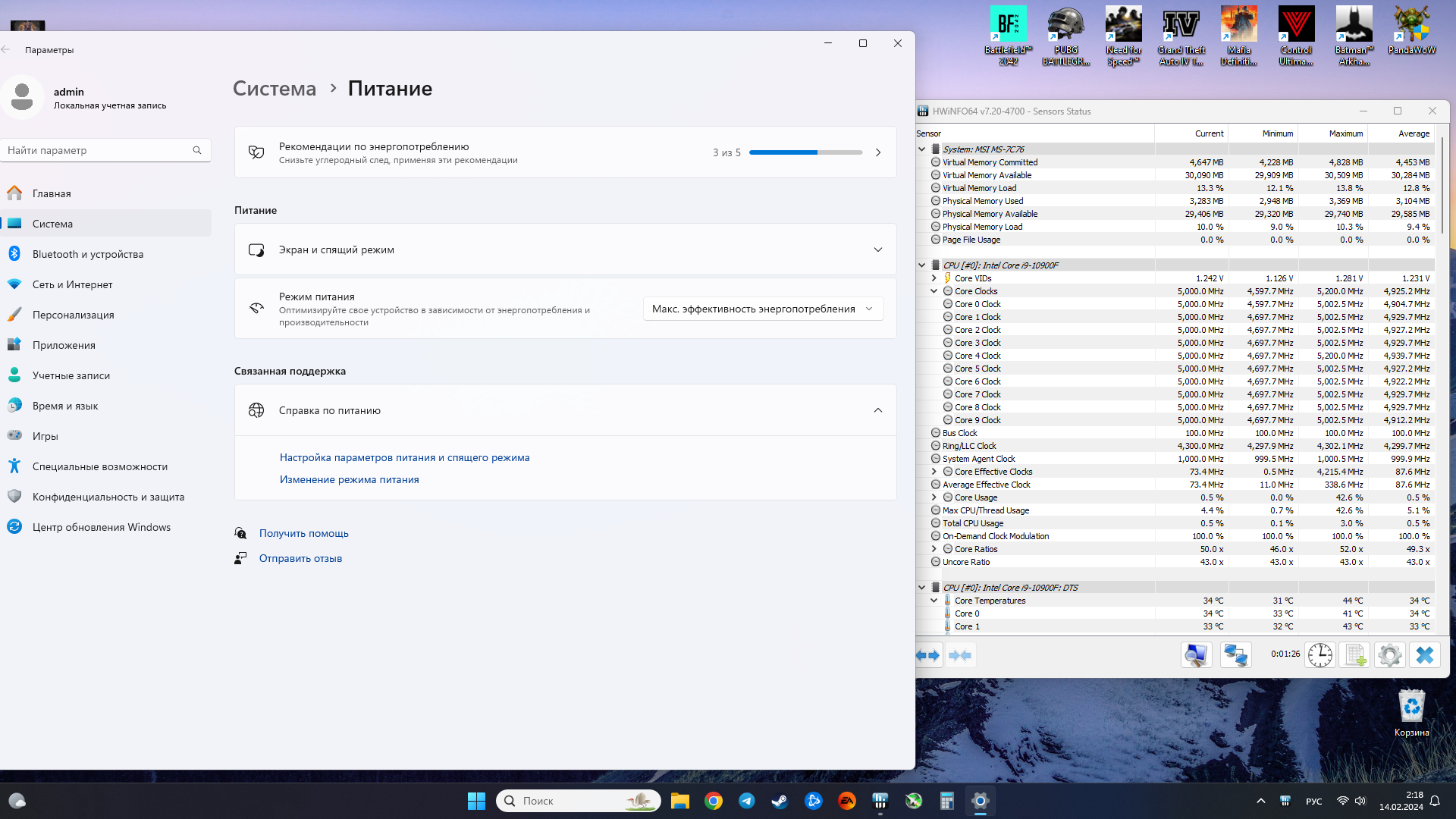This screenshot has width=1456, height=819.
Task: Click the HWiNFO reset clock icon
Action: point(1319,655)
